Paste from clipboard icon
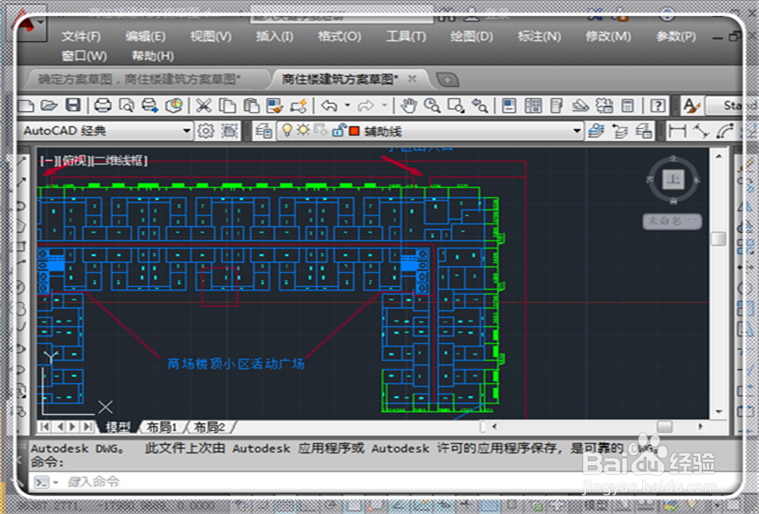Screen dimensions: 759x514 (251, 105)
